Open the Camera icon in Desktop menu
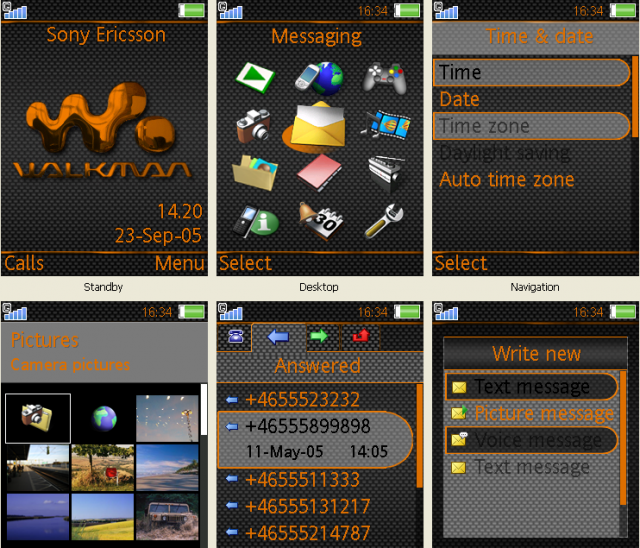The height and width of the screenshot is (548, 640). click(x=254, y=125)
